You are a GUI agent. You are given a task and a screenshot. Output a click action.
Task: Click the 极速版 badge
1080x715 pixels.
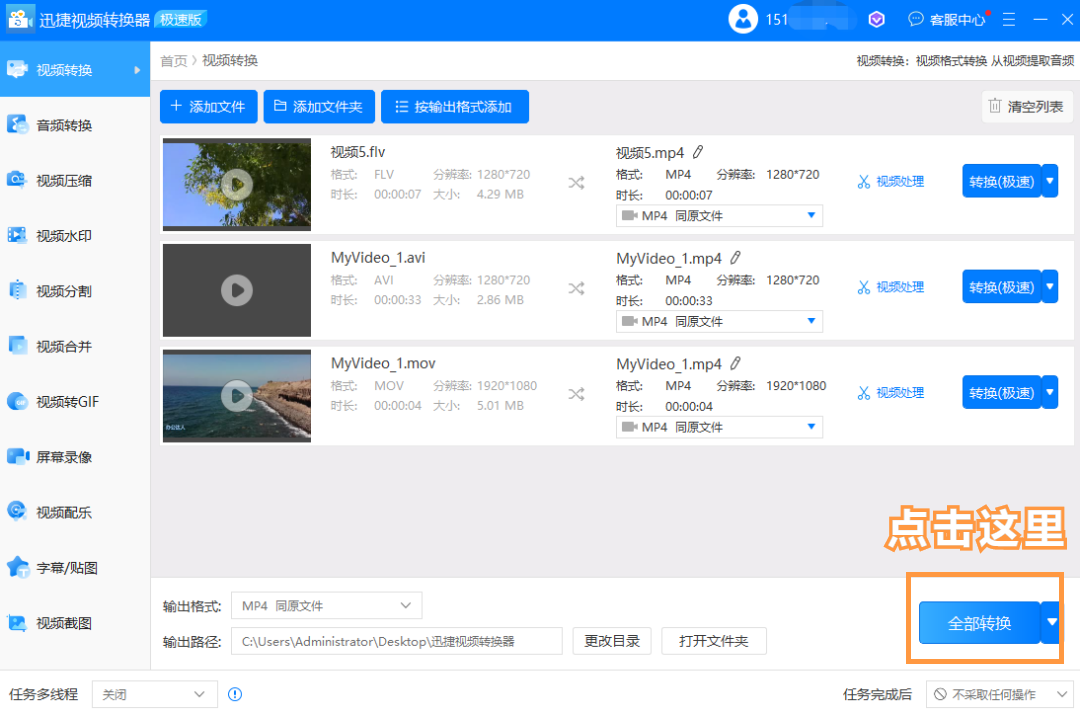pos(181,19)
